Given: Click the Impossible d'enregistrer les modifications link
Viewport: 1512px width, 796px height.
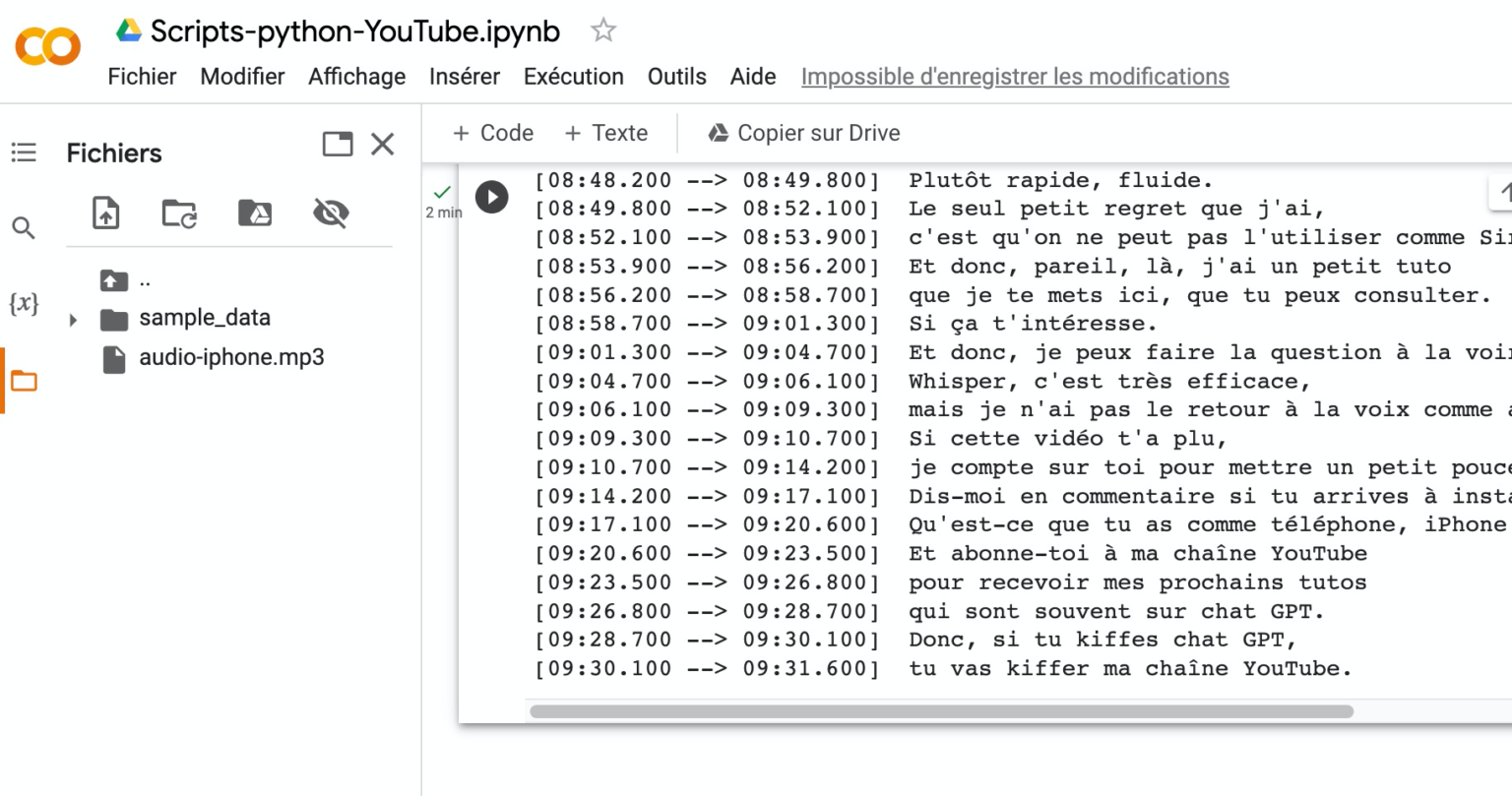Looking at the screenshot, I should tap(1015, 77).
